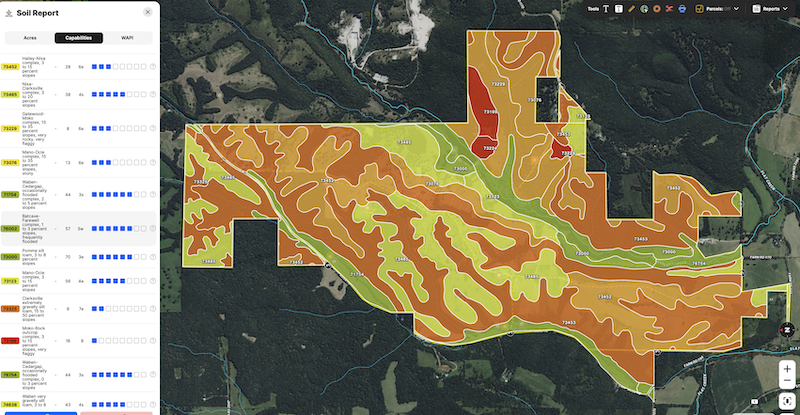This screenshot has height=415, width=800.
Task: Activate the red scissors cut tool
Action: pos(669,8)
